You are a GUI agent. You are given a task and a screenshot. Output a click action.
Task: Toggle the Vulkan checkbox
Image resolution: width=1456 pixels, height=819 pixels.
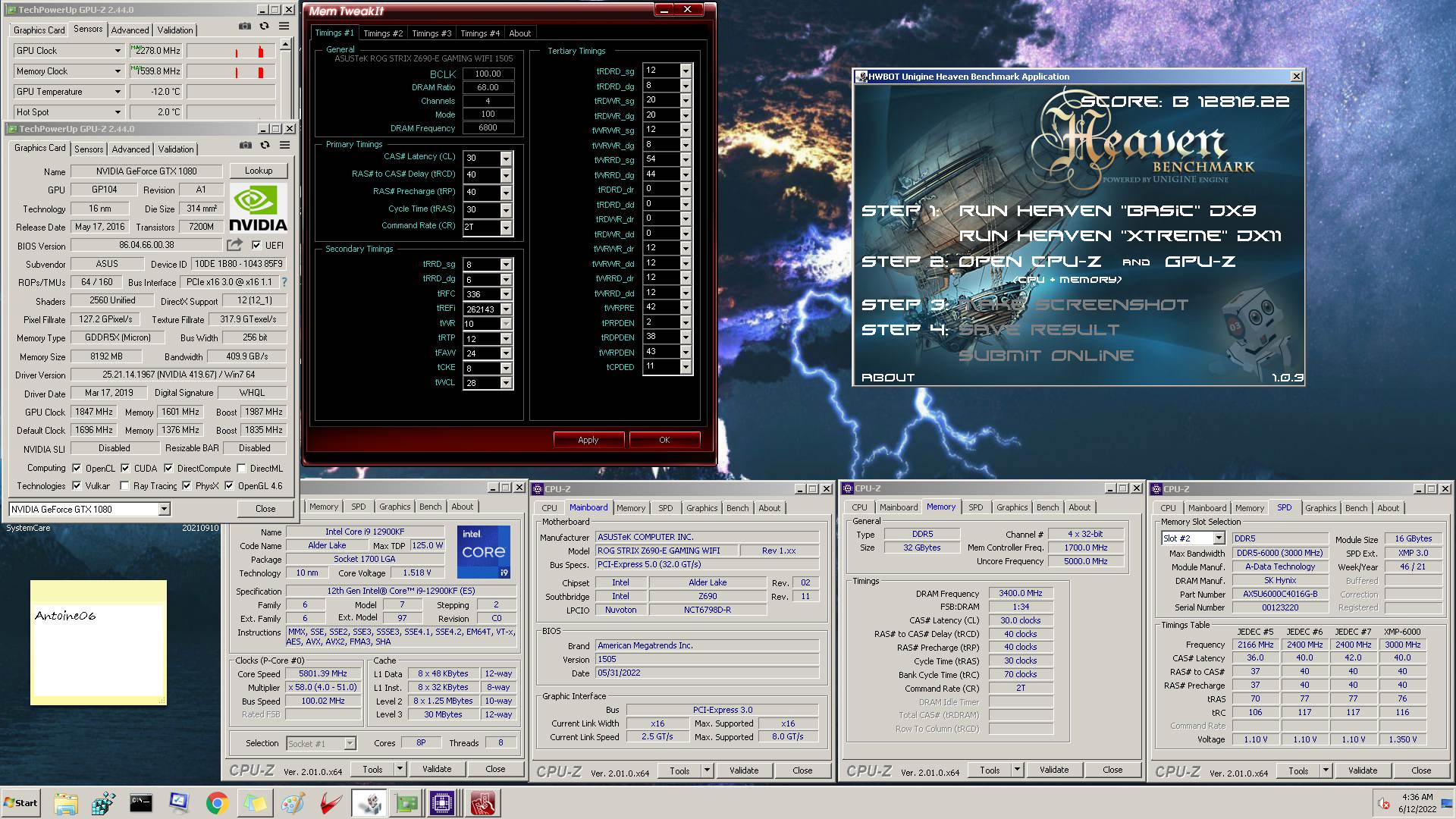click(76, 485)
